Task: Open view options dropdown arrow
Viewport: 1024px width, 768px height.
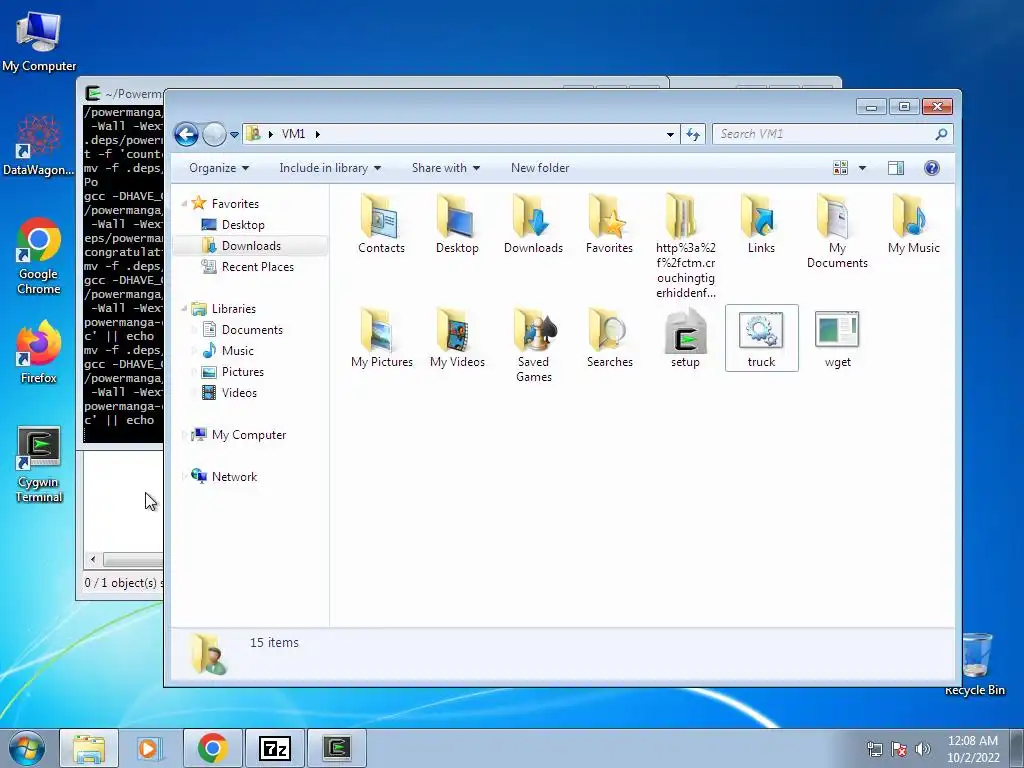Action: (862, 168)
